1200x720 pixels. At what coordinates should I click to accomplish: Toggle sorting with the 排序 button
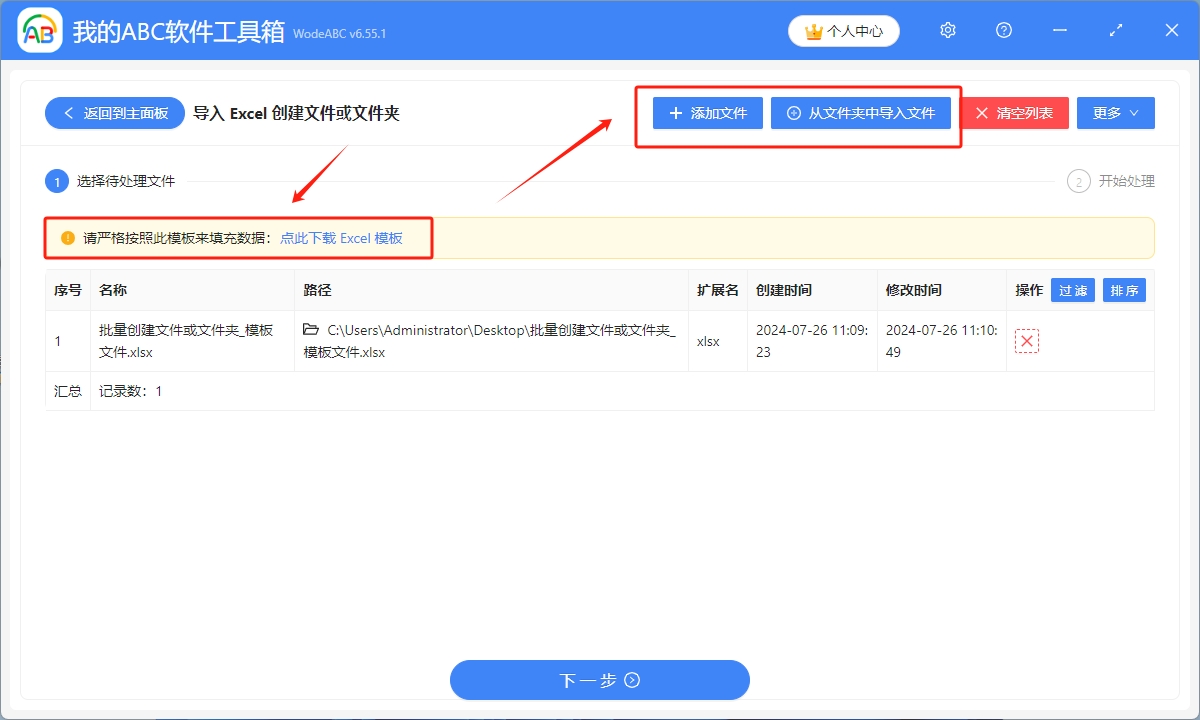[x=1124, y=289]
